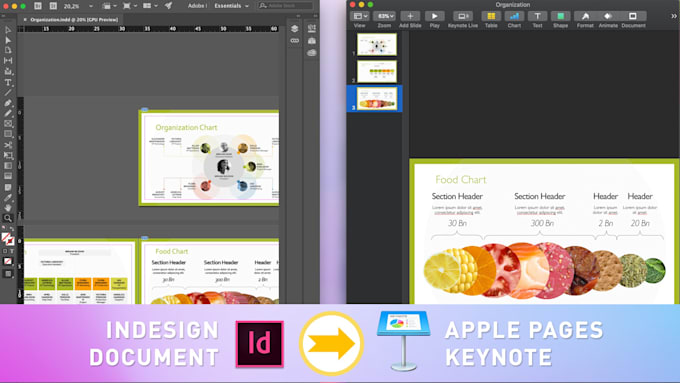This screenshot has width=680, height=383.
Task: Select the Pen tool in InDesign
Action: click(x=8, y=103)
